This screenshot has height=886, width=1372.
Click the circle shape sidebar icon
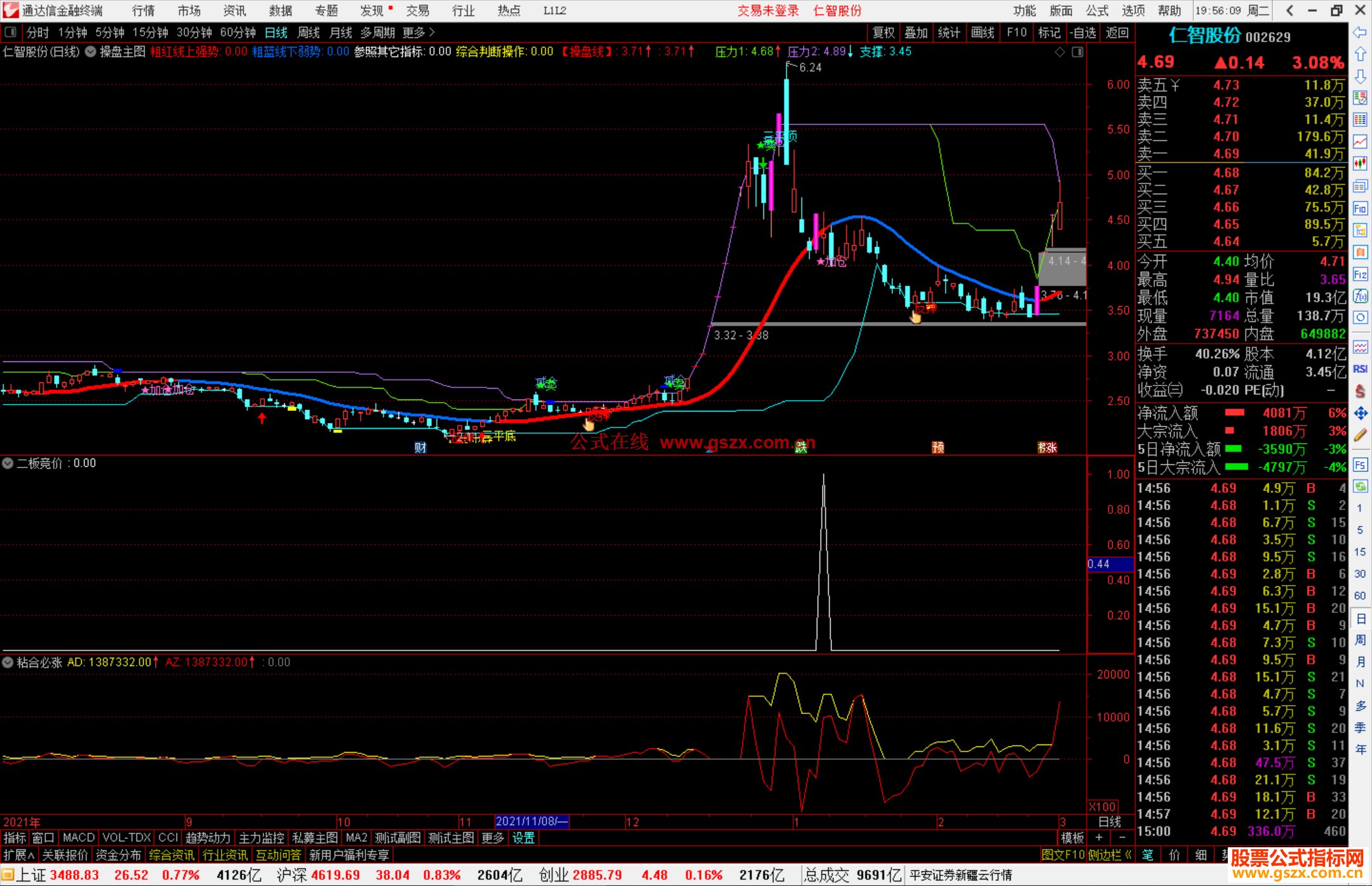click(1360, 318)
